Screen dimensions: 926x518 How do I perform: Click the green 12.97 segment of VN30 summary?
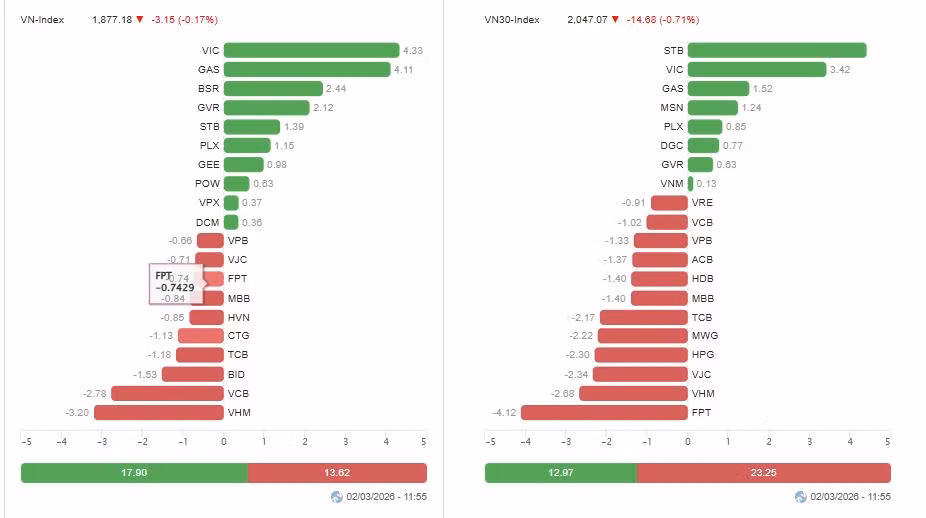coord(561,473)
